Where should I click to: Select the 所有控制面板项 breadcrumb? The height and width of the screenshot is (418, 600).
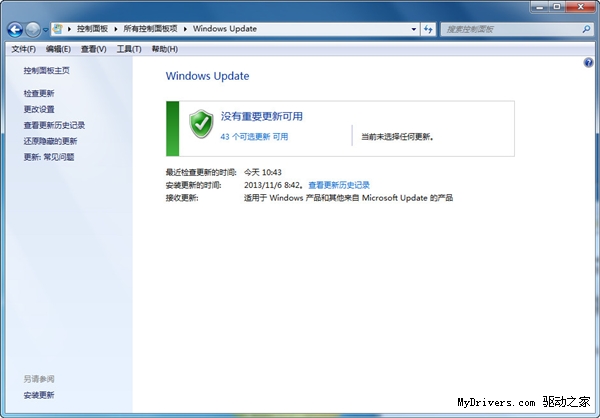150,29
